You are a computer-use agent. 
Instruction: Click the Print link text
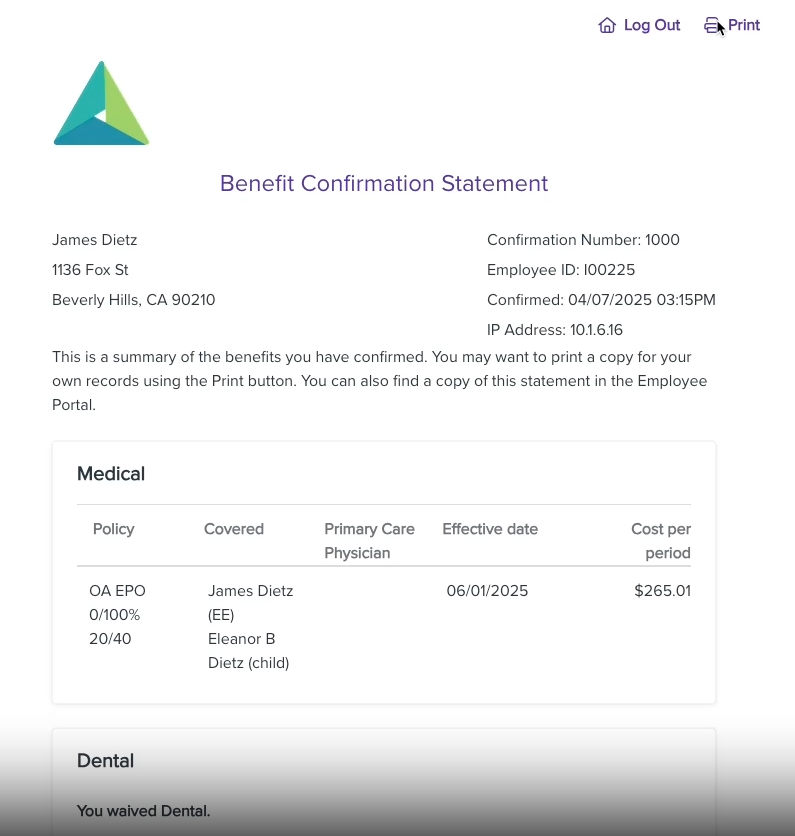[x=744, y=25]
